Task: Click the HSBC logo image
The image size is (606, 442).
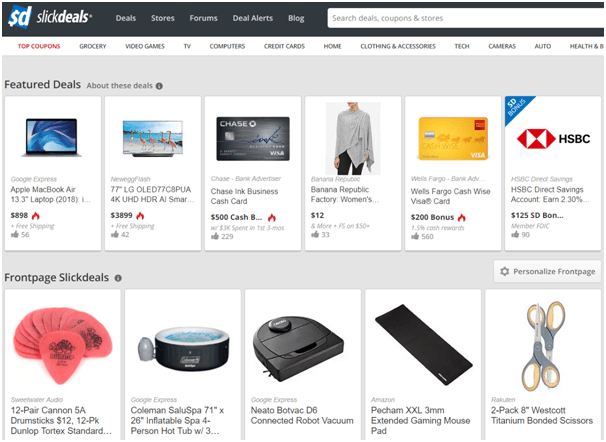Action: point(553,139)
